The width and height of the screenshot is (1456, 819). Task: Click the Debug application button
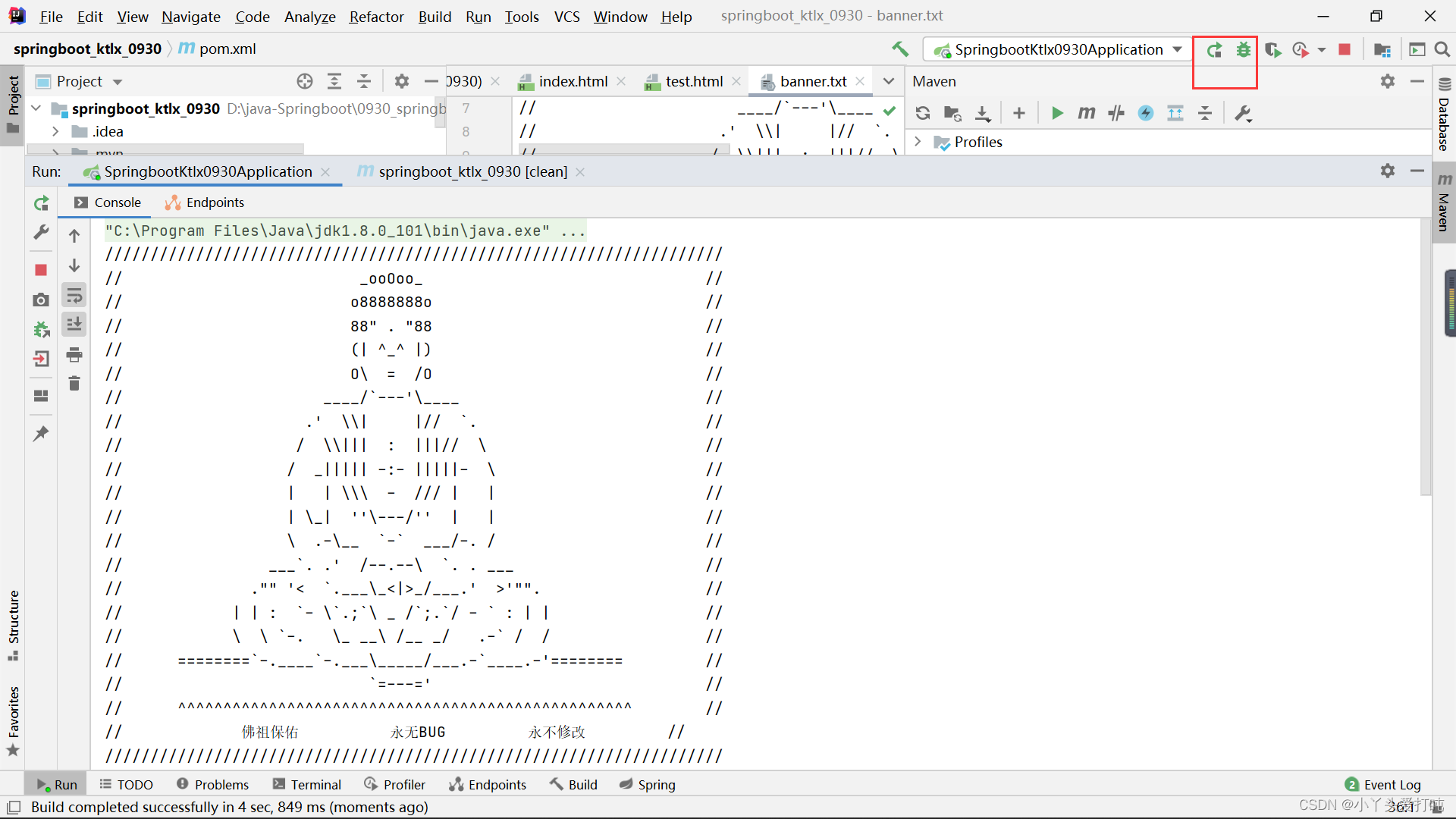(1242, 50)
